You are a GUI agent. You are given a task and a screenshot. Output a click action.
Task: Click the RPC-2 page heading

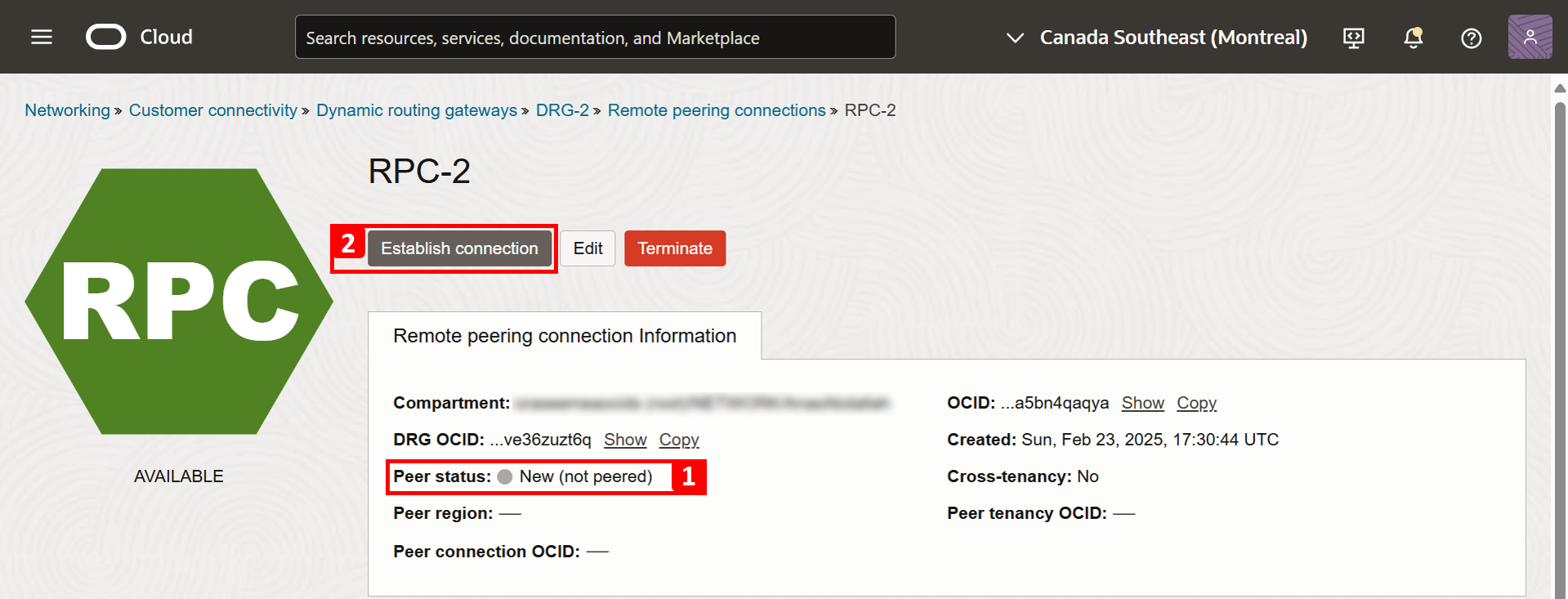pyautogui.click(x=419, y=172)
